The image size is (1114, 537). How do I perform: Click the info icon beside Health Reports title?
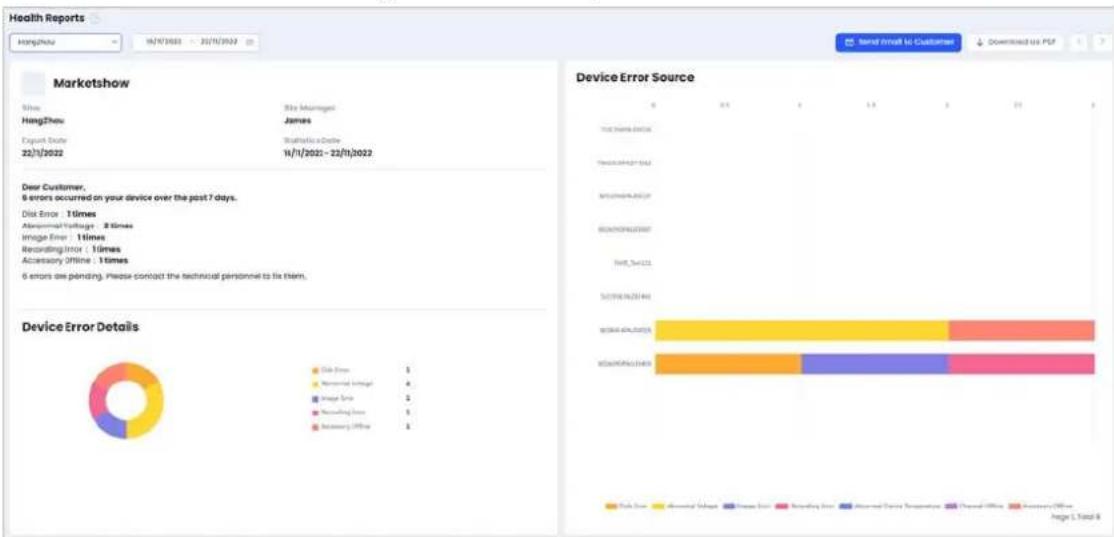tap(97, 18)
